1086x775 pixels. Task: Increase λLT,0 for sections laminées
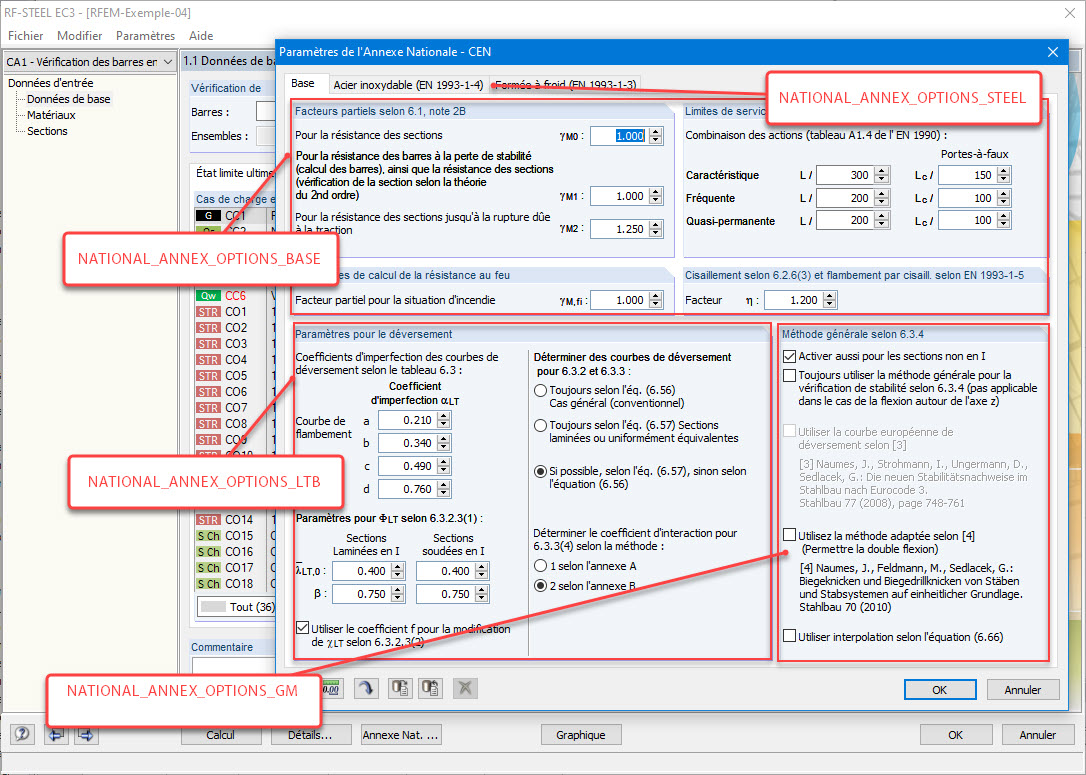click(x=398, y=567)
